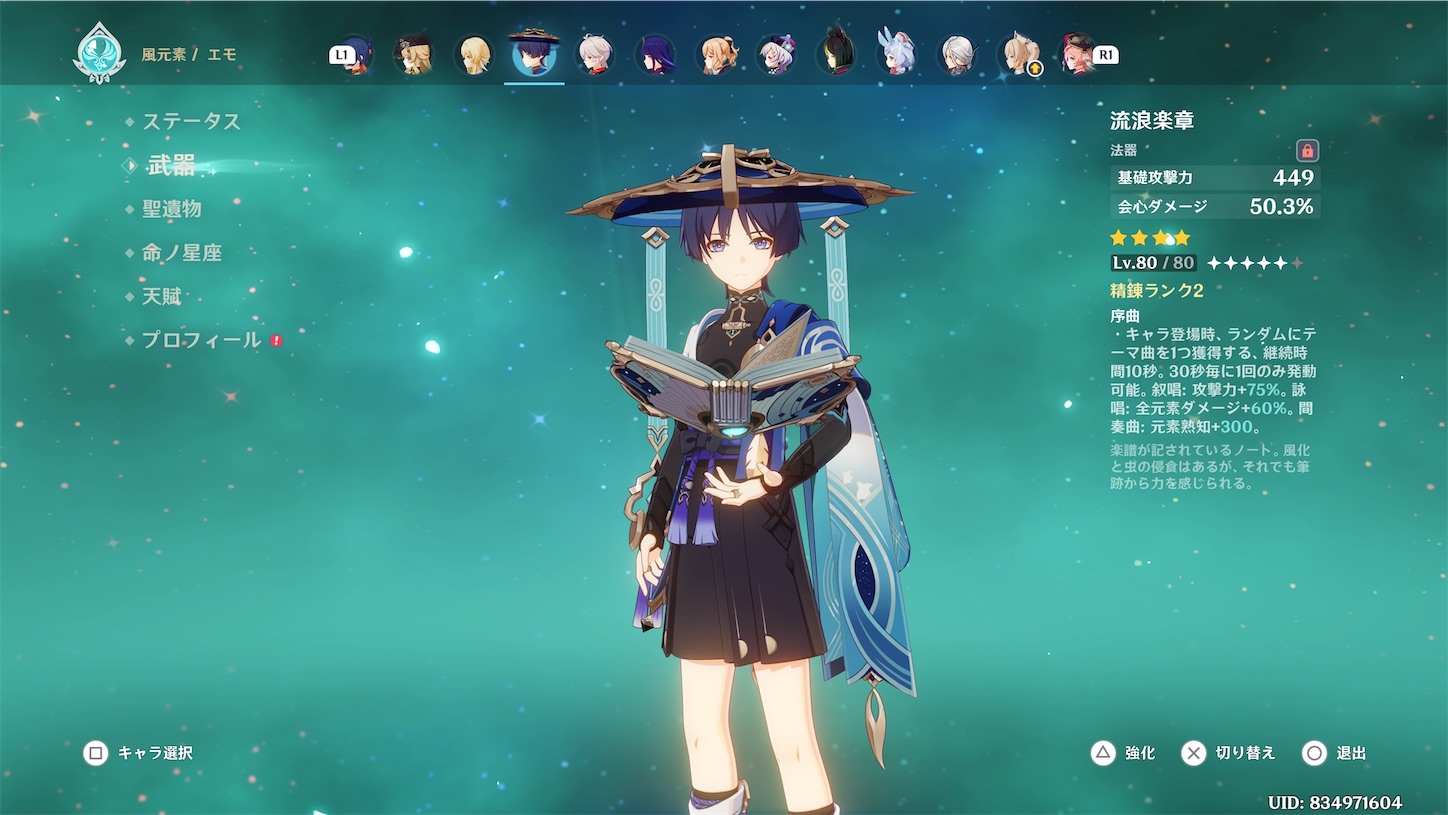The height and width of the screenshot is (815, 1448).
Task: Click the Lv.80 / 80 level text
Action: pyautogui.click(x=1153, y=263)
